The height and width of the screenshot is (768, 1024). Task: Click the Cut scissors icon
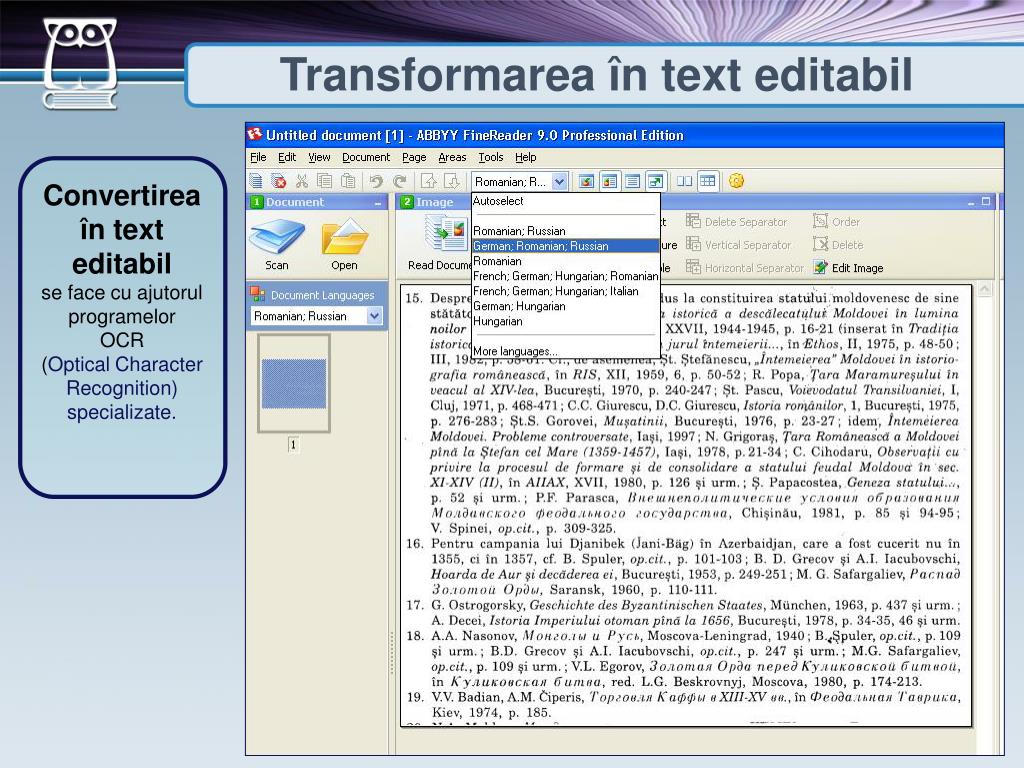click(x=302, y=181)
